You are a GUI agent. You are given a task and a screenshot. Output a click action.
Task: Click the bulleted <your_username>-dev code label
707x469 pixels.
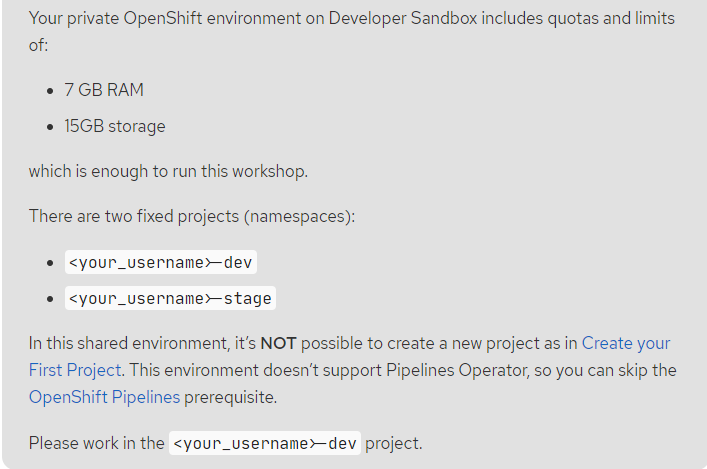pos(161,262)
